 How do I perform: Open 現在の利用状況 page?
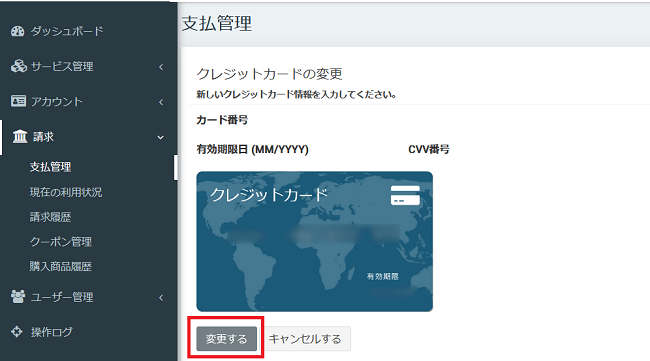65,192
